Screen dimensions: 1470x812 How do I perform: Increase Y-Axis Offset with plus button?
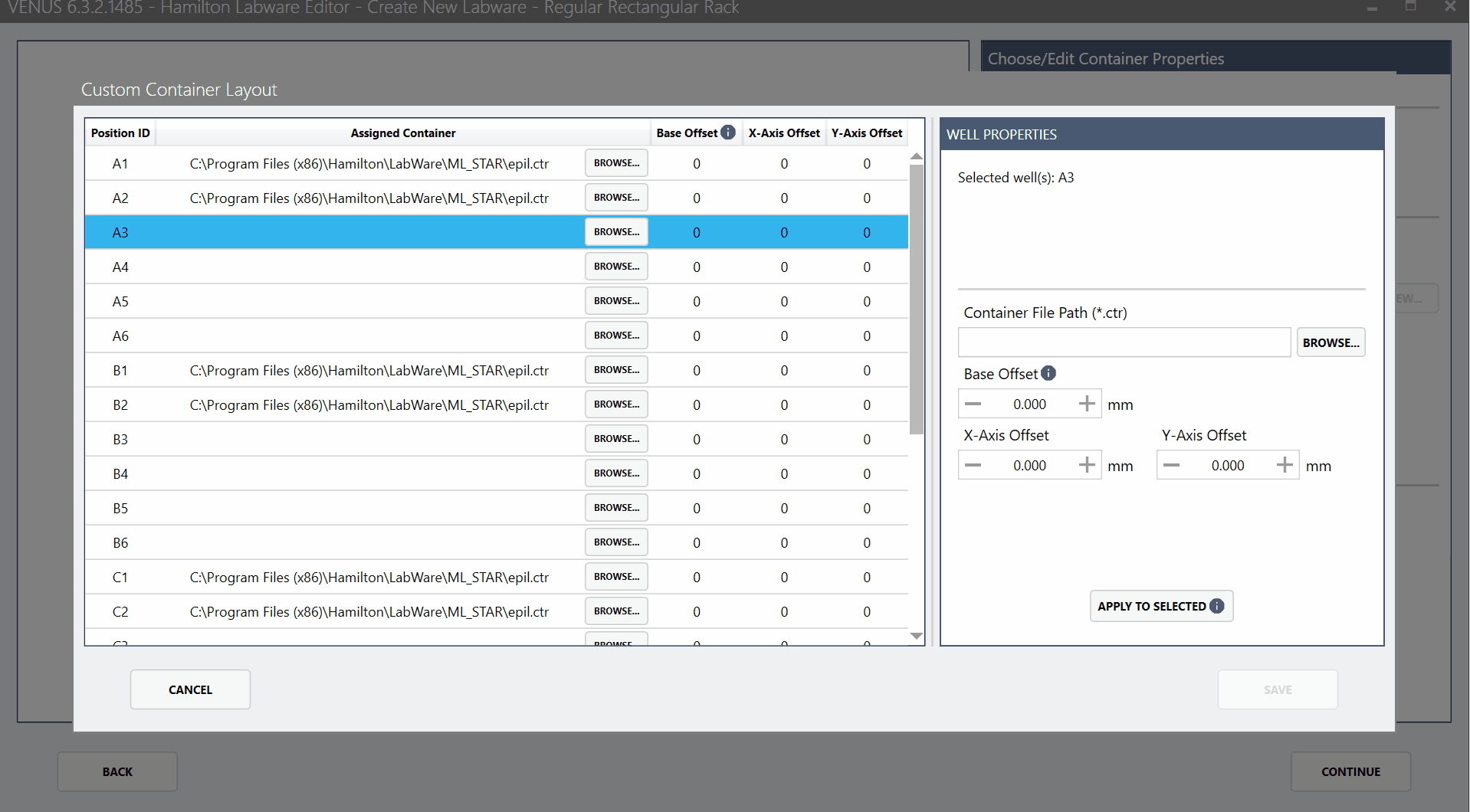coord(1285,465)
